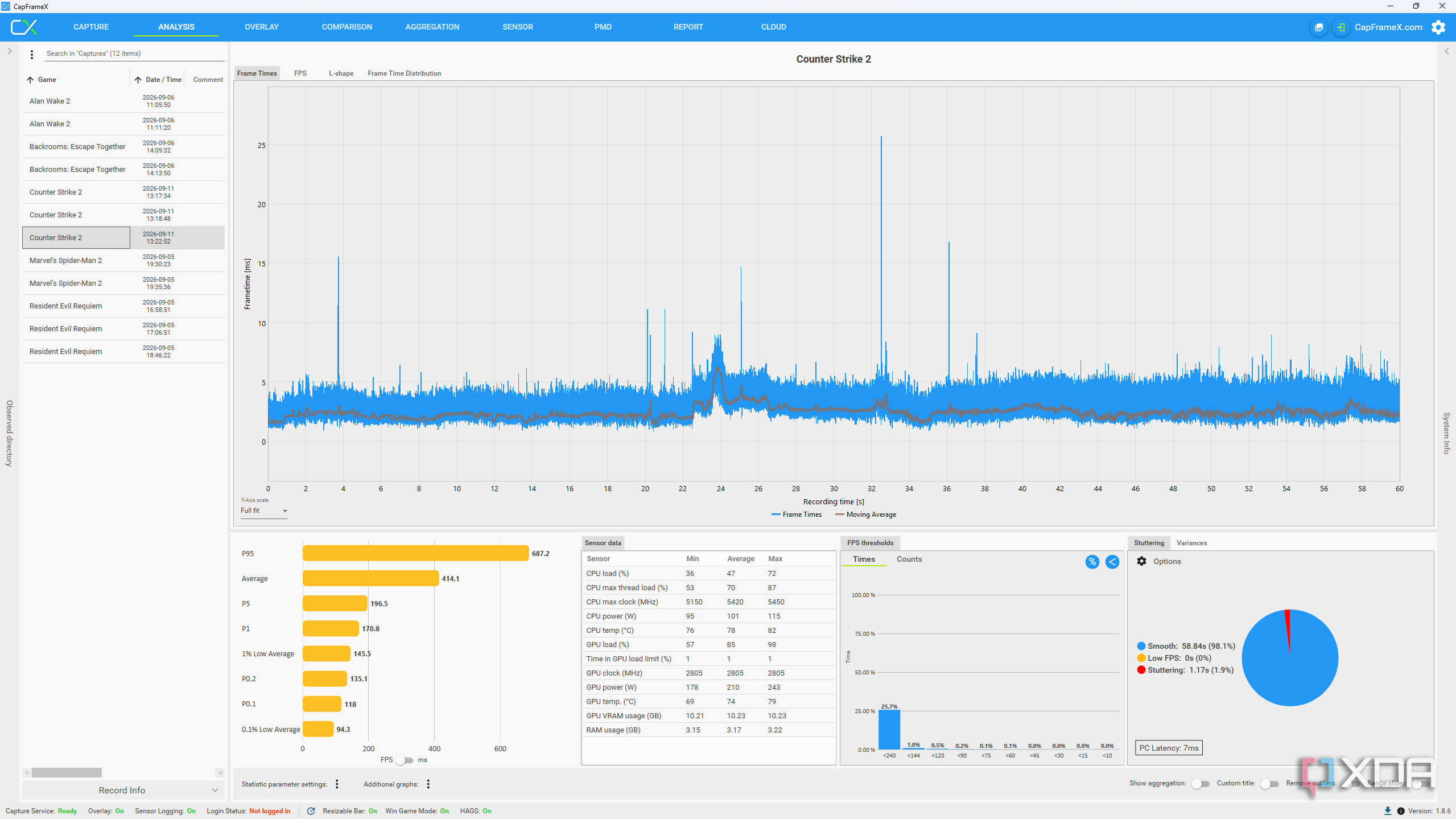
Task: Enable the Custom title toggle
Action: (x=1269, y=784)
